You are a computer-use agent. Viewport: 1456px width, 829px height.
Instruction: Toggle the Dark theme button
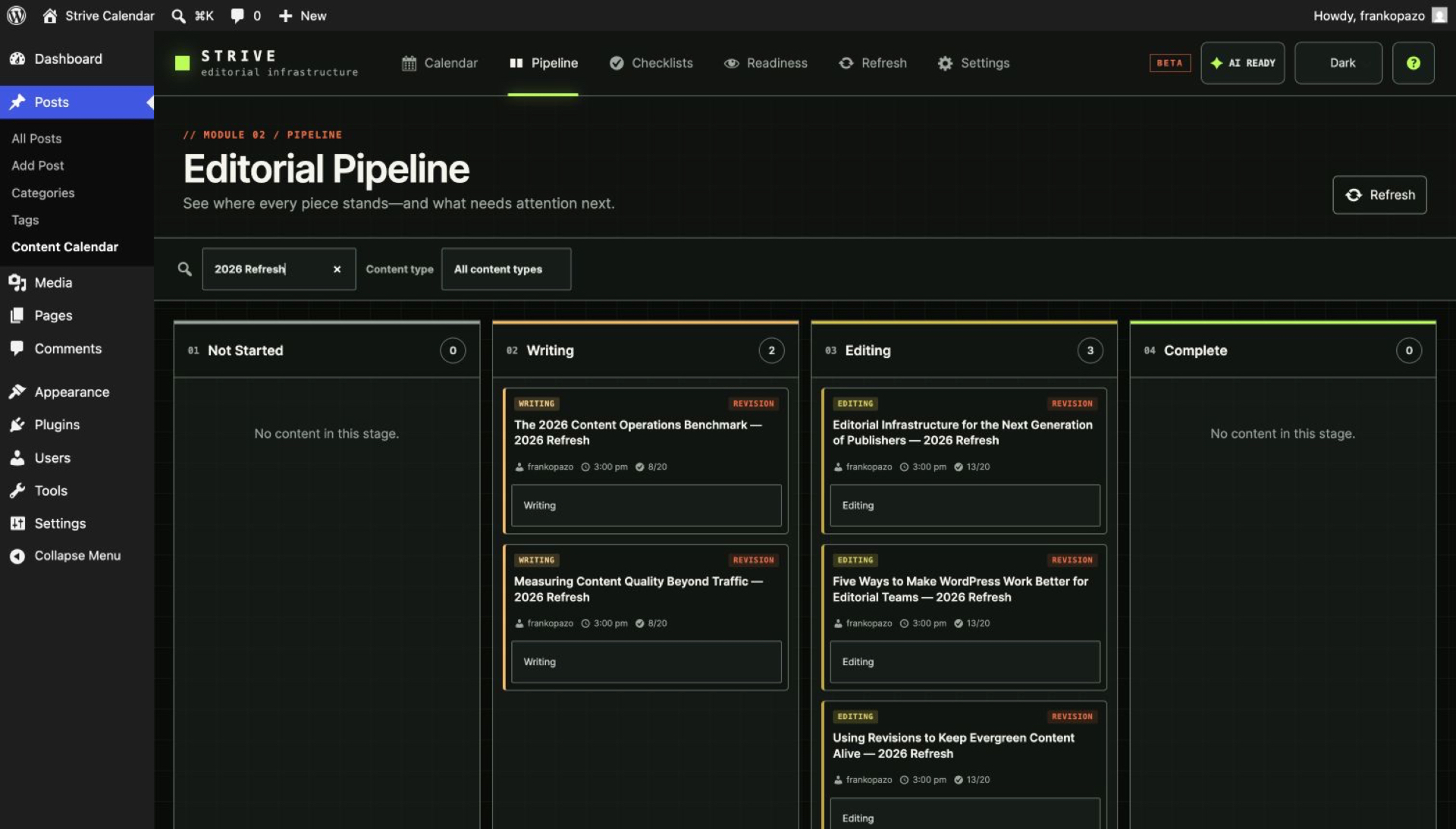(1338, 63)
